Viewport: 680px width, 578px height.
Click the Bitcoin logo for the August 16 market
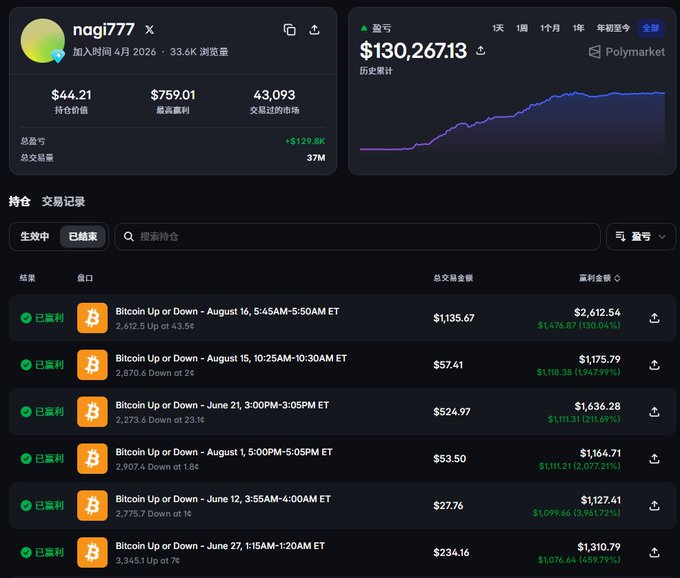pos(92,318)
